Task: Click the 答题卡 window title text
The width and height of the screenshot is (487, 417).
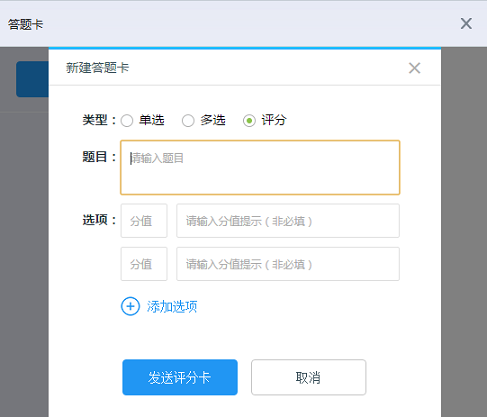Action: tap(26, 24)
